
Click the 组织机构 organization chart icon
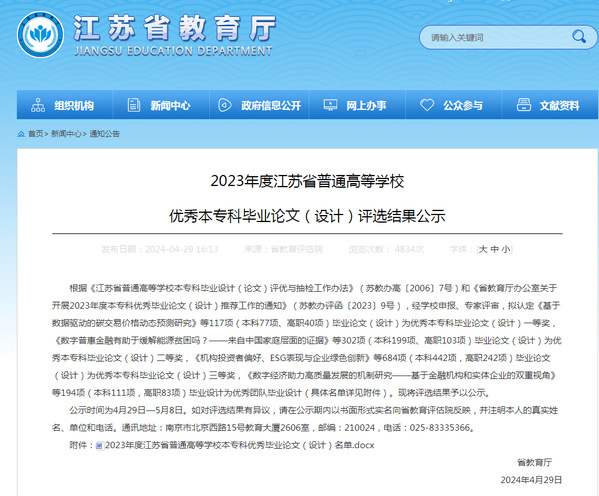(x=38, y=105)
